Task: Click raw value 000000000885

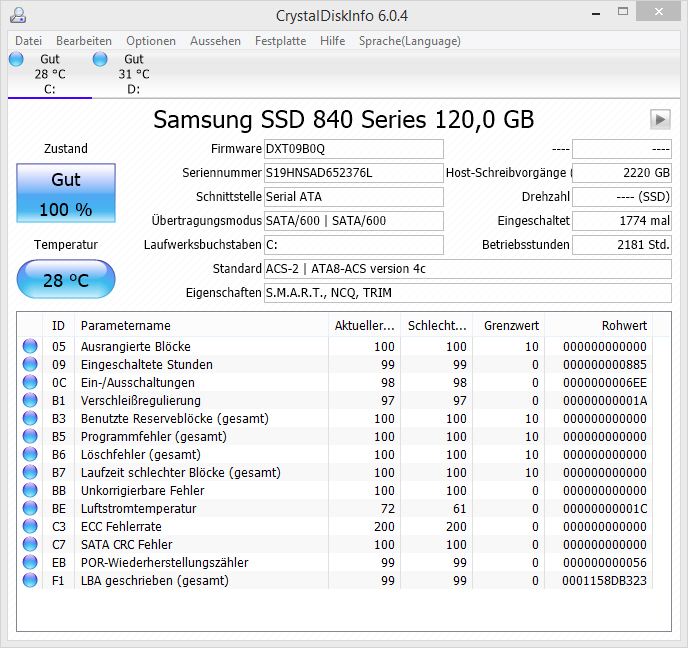Action: [605, 365]
